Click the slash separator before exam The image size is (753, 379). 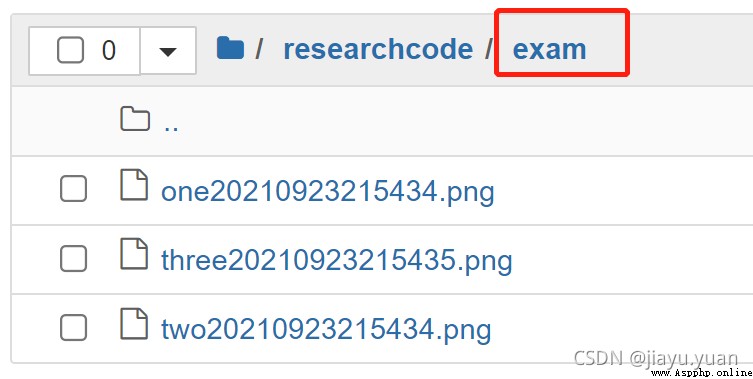click(x=488, y=49)
